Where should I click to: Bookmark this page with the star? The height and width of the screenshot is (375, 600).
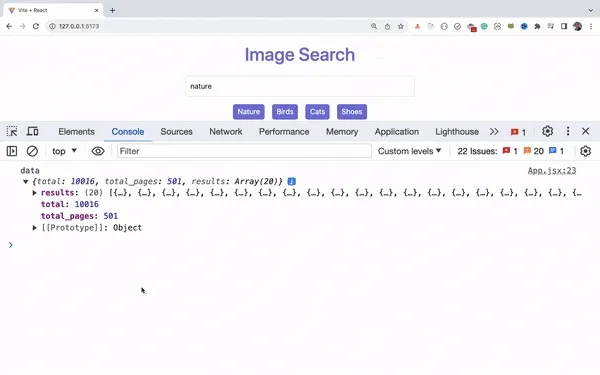(401, 26)
